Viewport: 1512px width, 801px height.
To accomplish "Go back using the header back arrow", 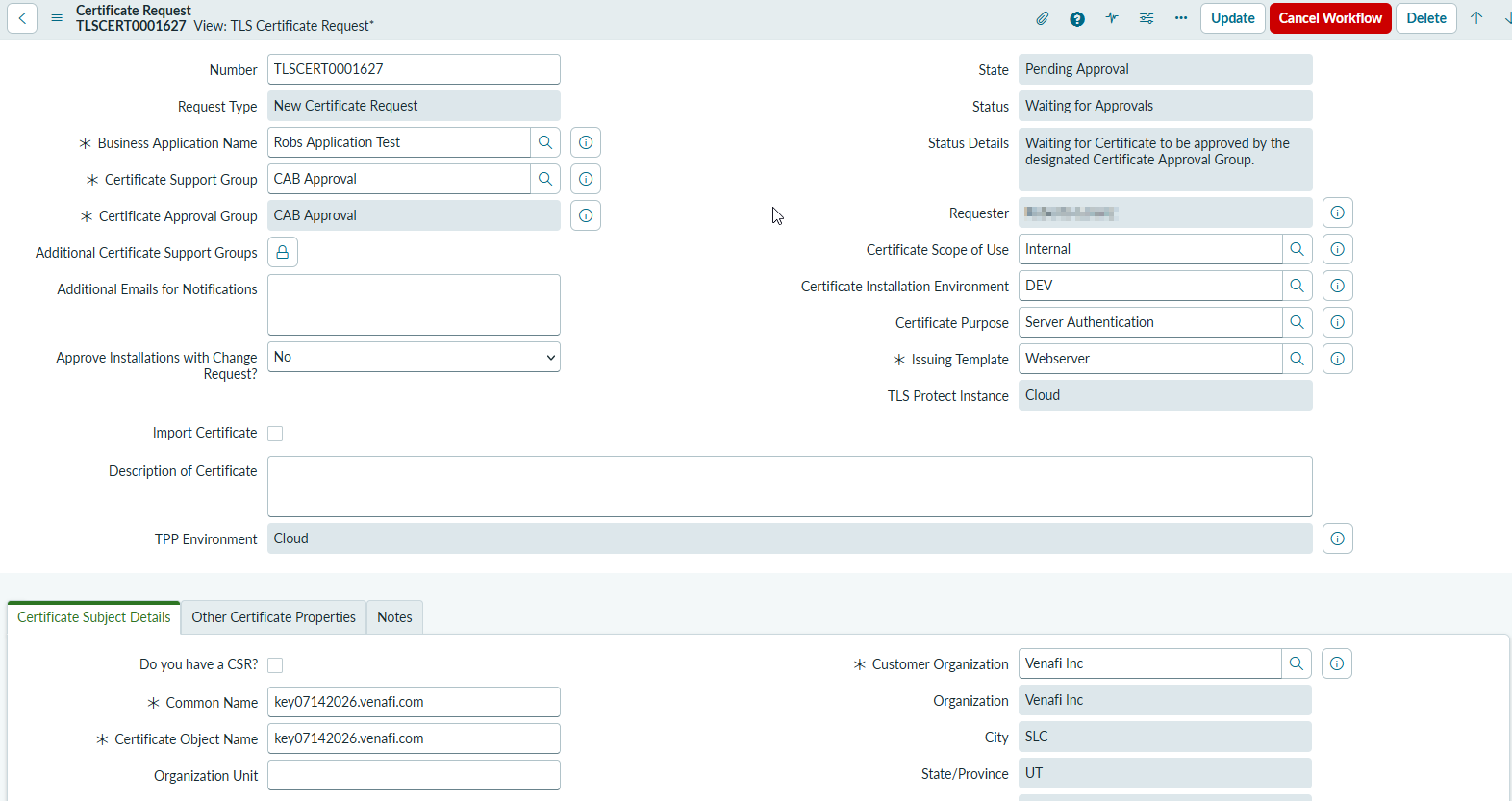I will coord(22,18).
